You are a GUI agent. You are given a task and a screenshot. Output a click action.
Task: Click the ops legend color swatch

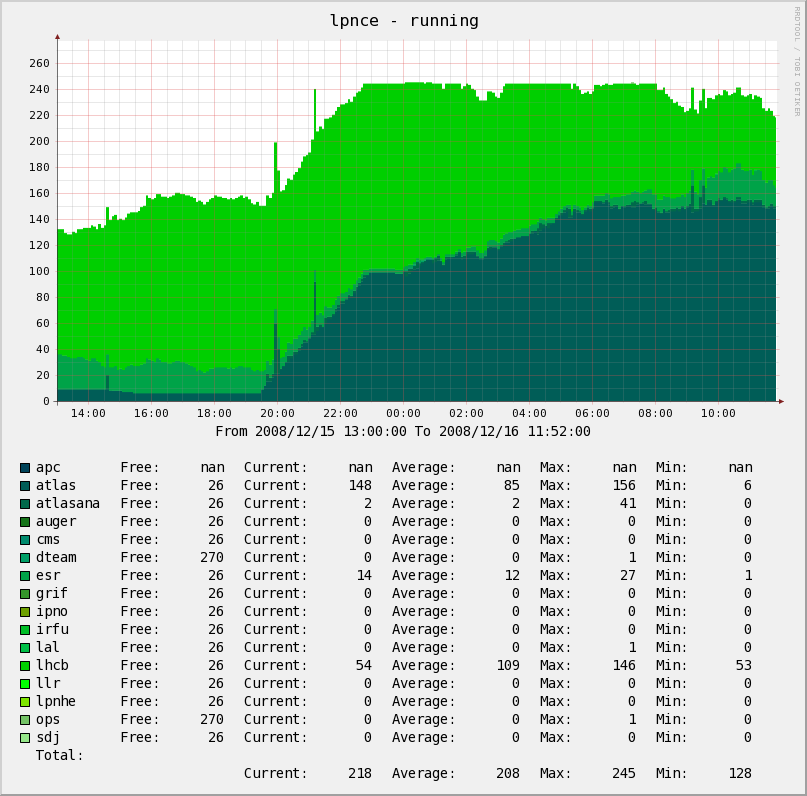(x=25, y=720)
